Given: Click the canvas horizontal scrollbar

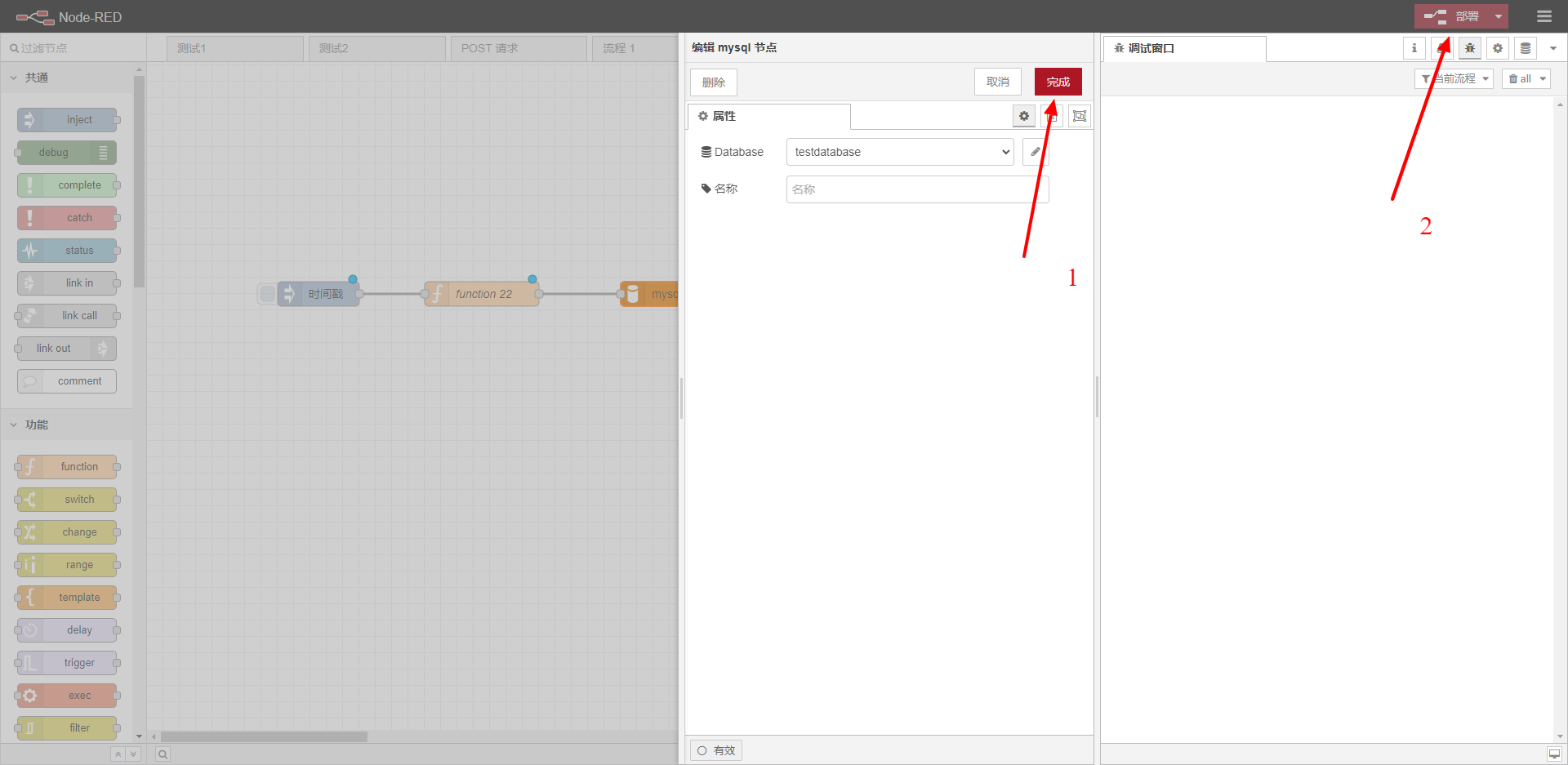Looking at the screenshot, I should (264, 736).
